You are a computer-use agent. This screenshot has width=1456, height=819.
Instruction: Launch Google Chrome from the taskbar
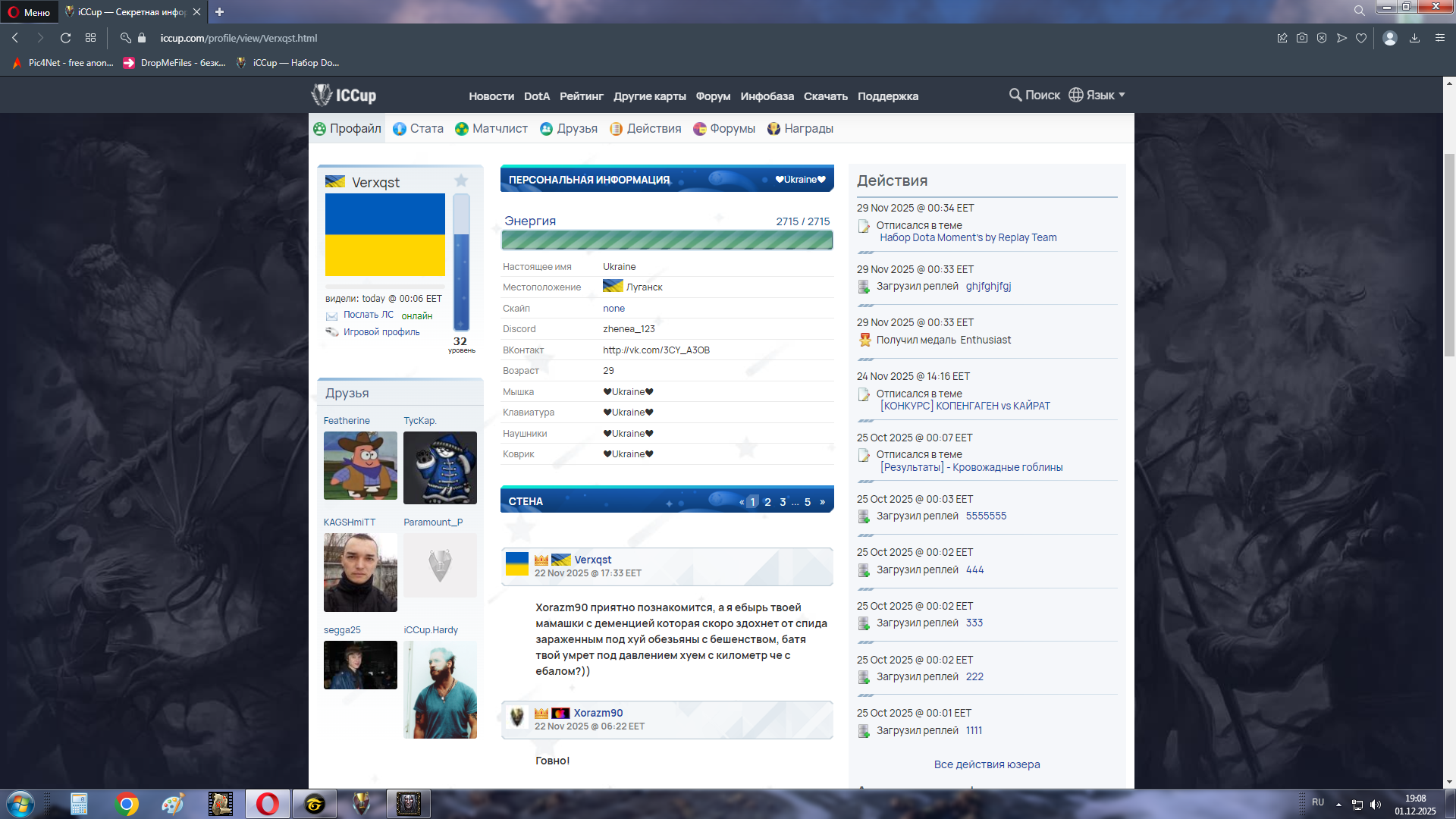[127, 804]
